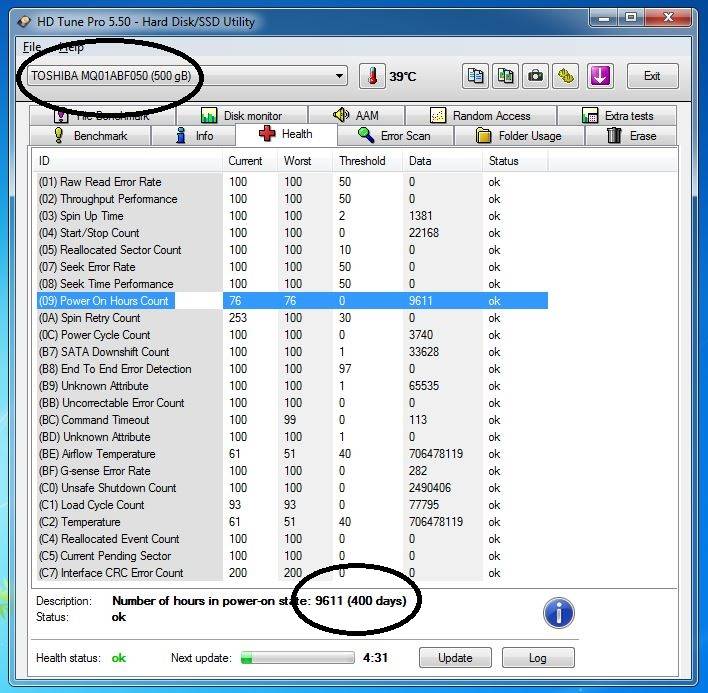Select the Uncorrectable Error Count row
Viewport: 708px width, 693px height.
[x=292, y=403]
